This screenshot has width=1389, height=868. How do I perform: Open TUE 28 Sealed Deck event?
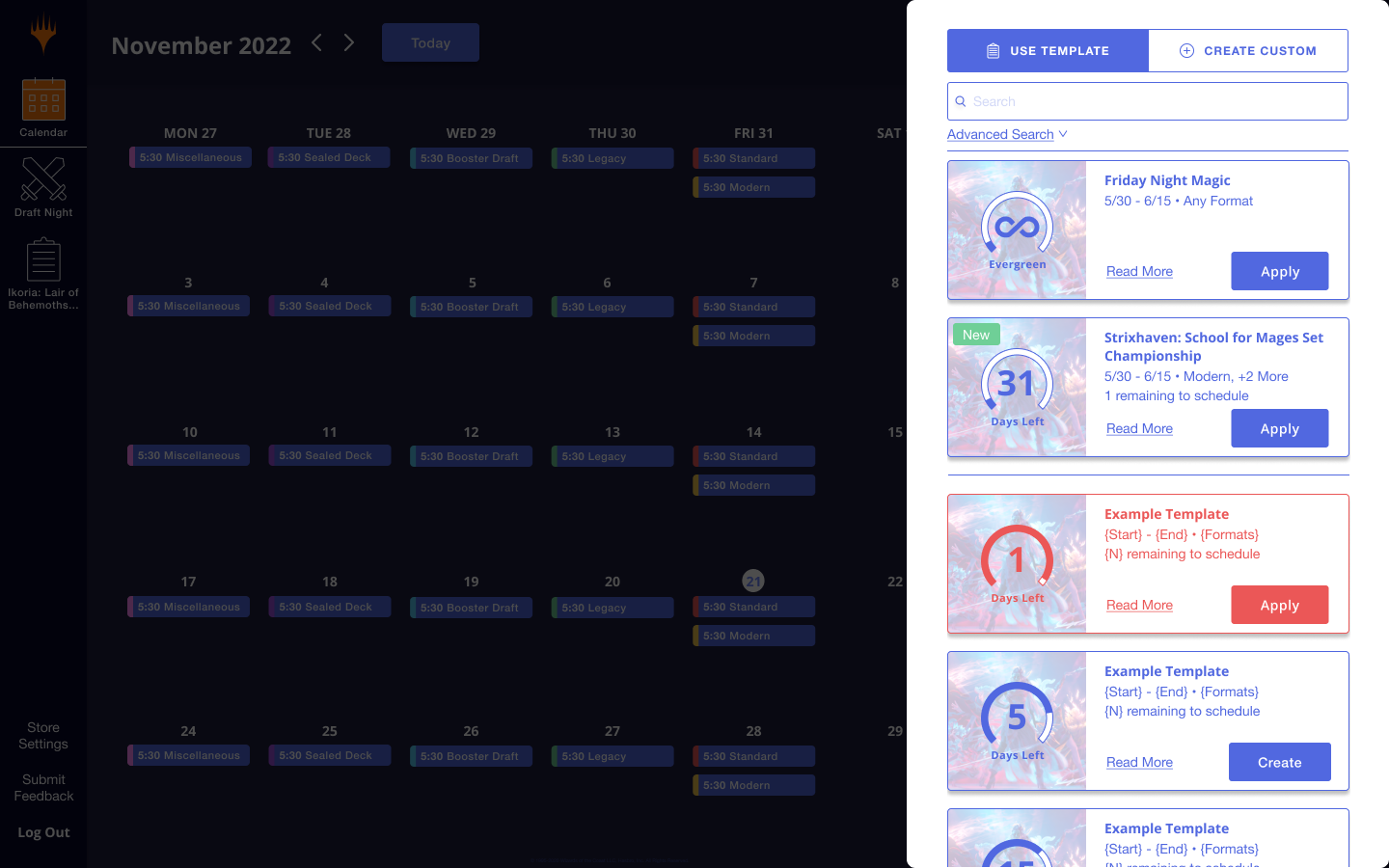tap(328, 157)
